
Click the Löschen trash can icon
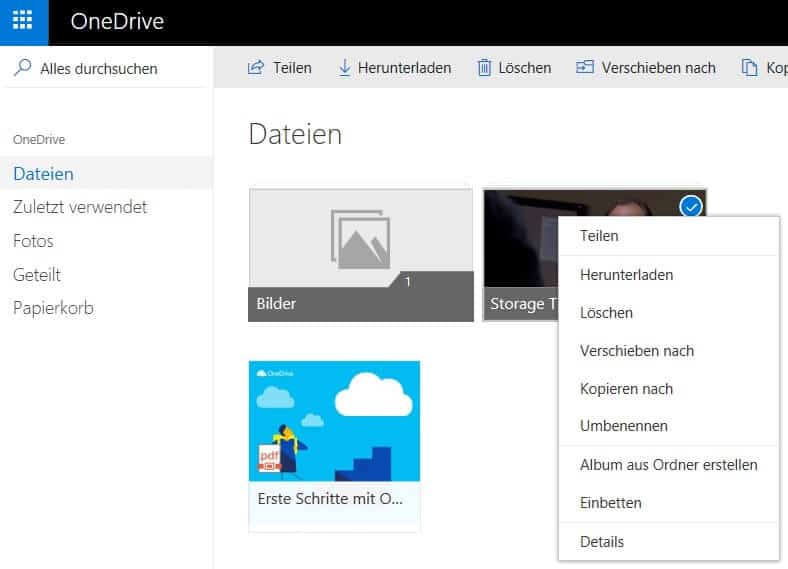point(484,67)
